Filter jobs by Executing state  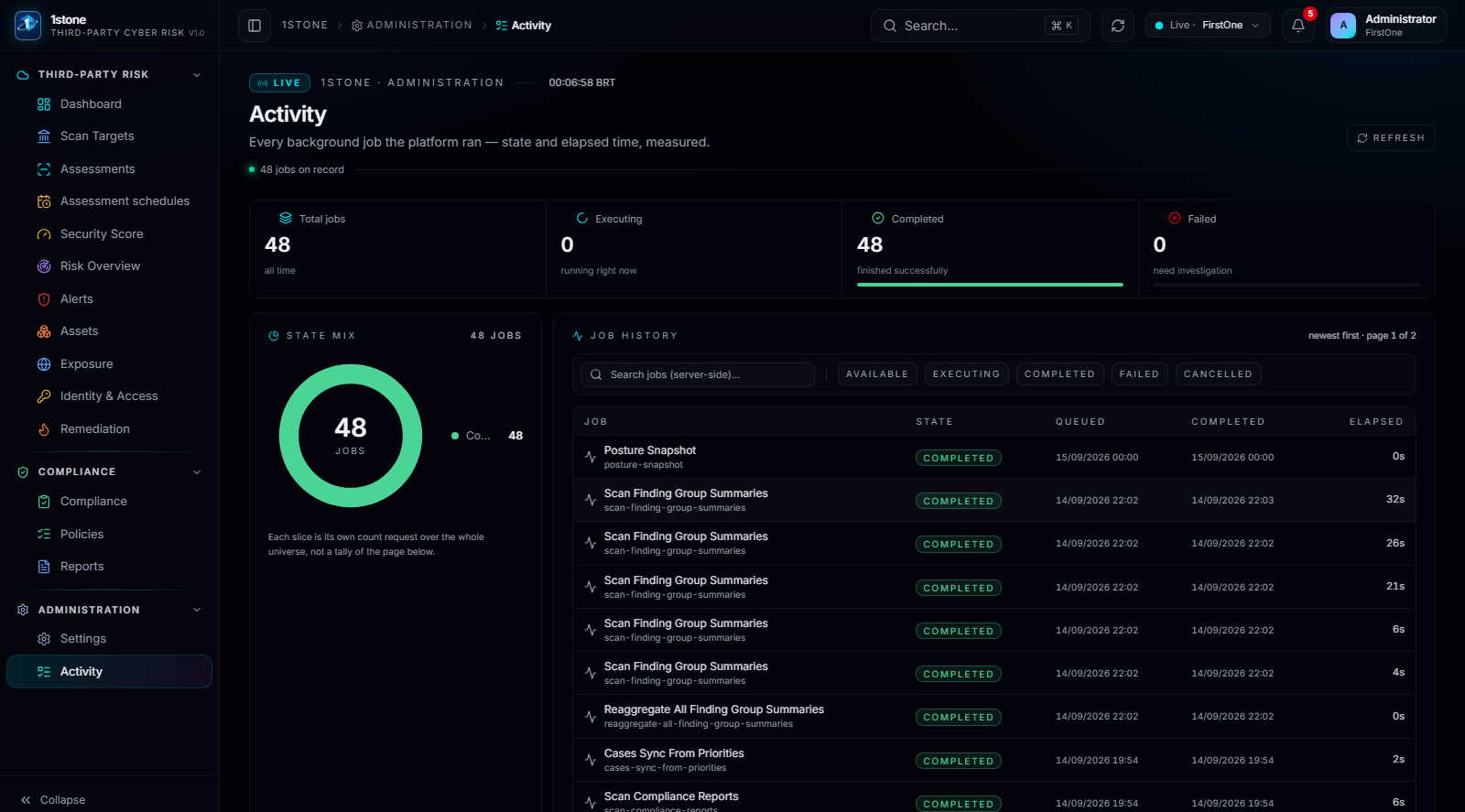[967, 374]
